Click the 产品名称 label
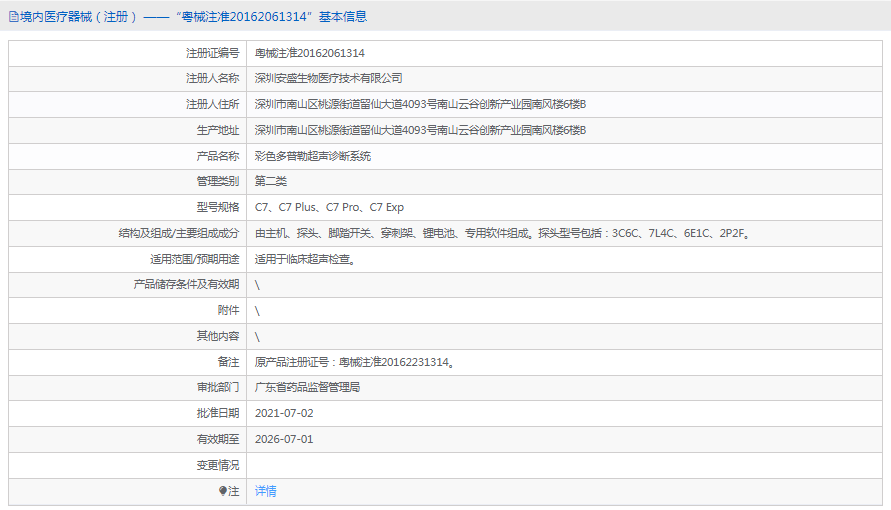This screenshot has height=510, width=891. [x=218, y=156]
